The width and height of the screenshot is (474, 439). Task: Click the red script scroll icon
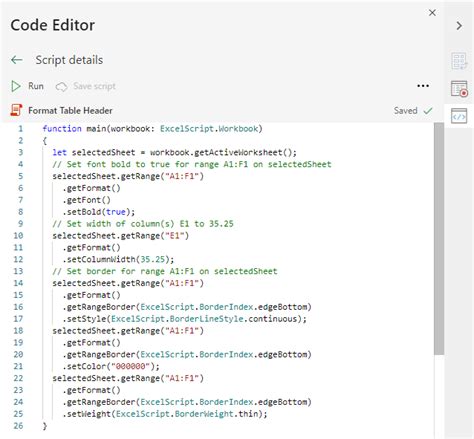coord(16,110)
